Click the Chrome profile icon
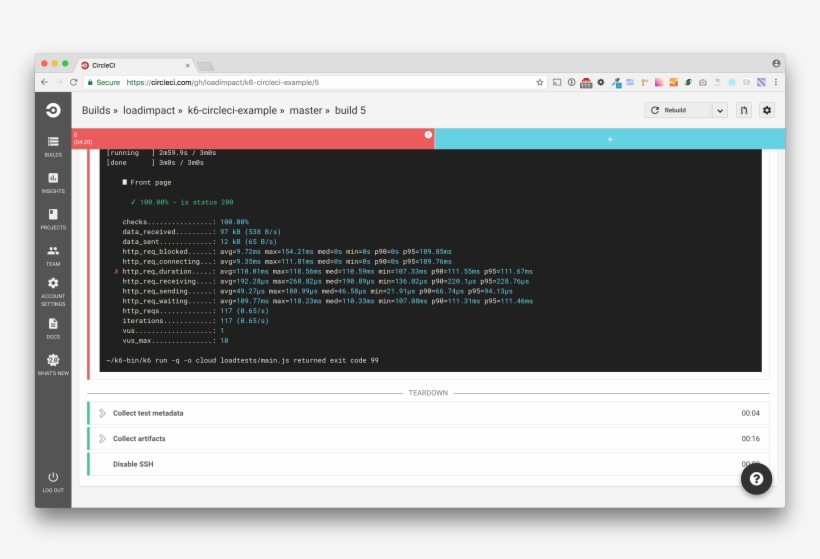Image resolution: width=820 pixels, height=559 pixels. click(776, 63)
